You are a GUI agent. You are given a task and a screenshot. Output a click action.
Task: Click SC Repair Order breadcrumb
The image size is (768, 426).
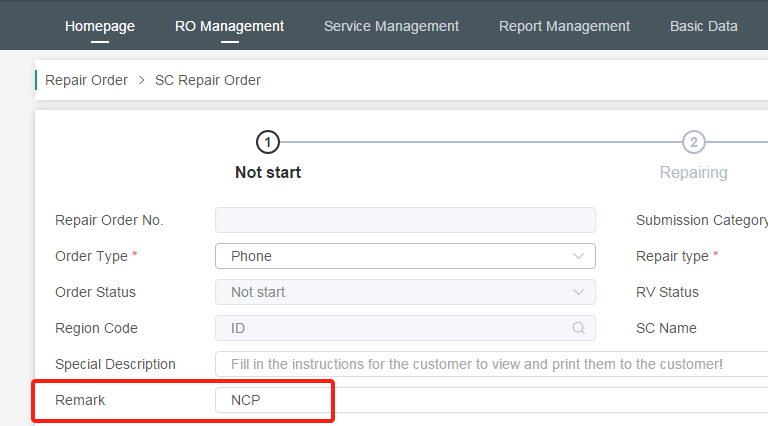(208, 80)
